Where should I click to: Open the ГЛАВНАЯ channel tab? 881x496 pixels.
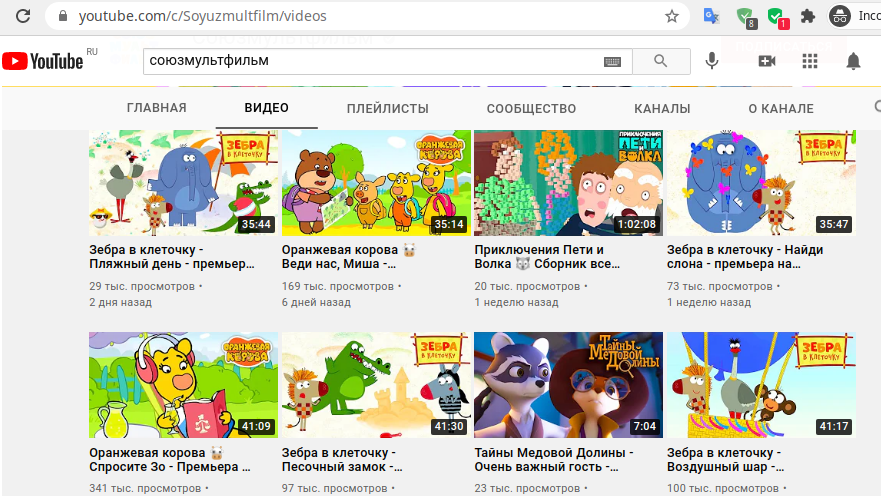click(157, 108)
